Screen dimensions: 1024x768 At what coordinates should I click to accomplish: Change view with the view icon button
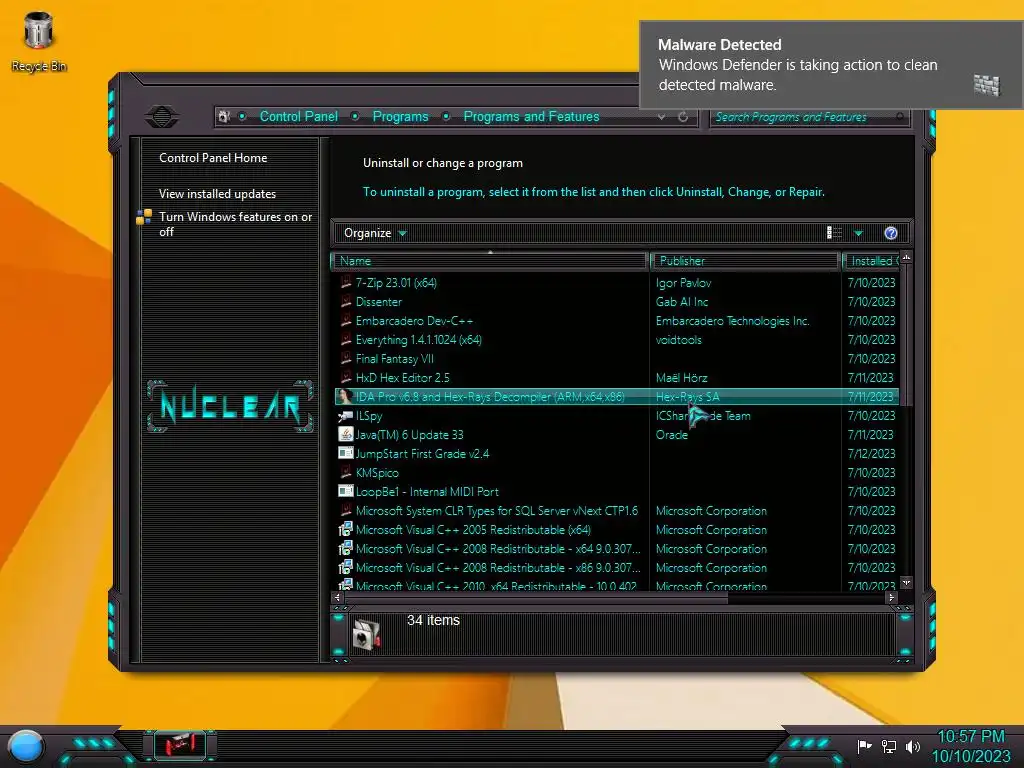[x=834, y=232]
